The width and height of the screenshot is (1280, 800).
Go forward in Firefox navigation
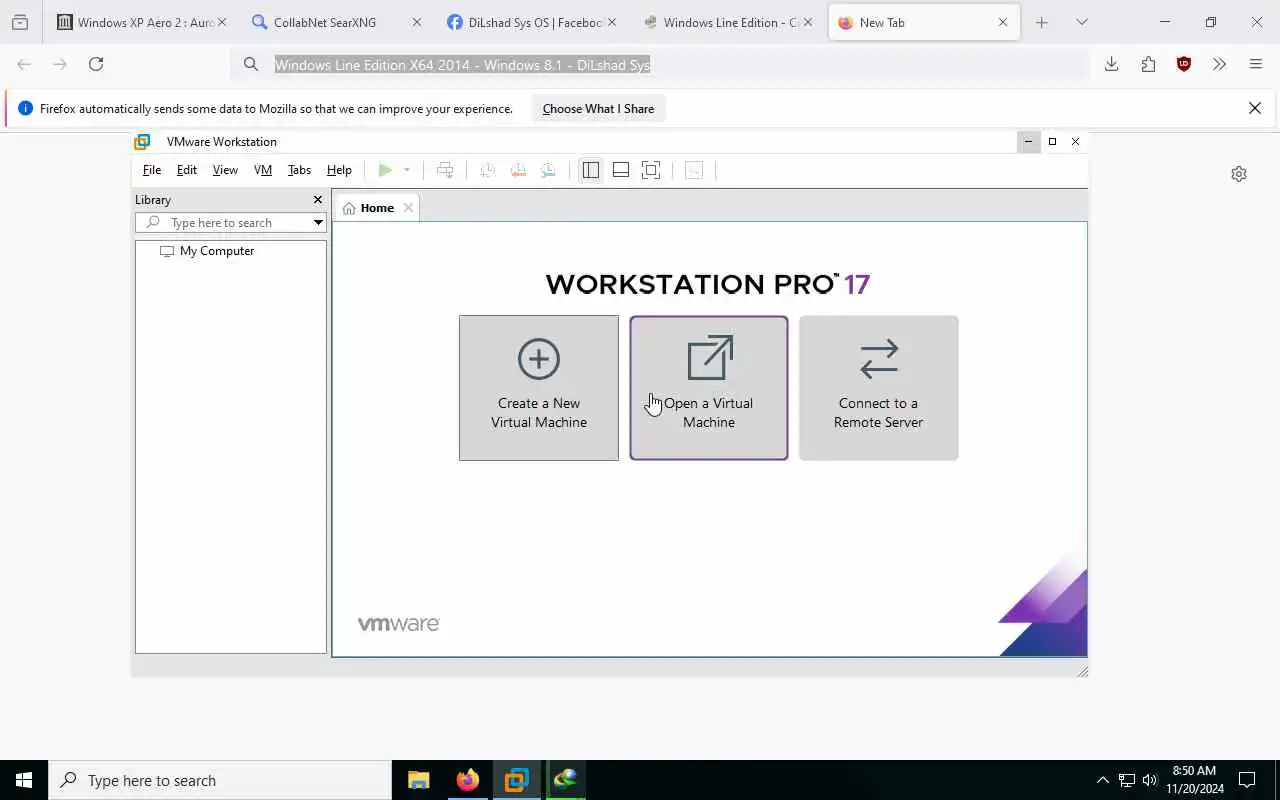tap(60, 64)
